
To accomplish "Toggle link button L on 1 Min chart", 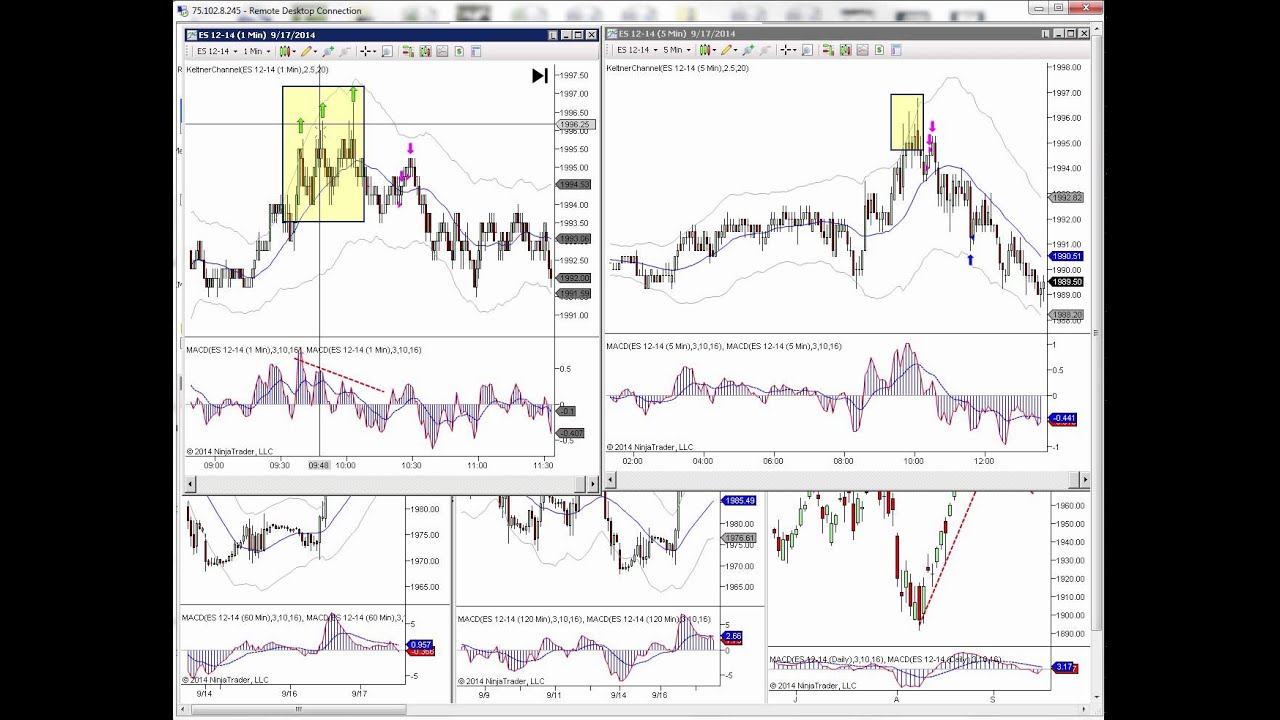I will pos(552,35).
